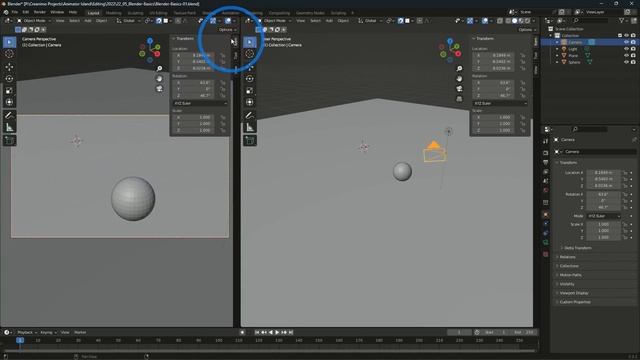Open the Tool properties tab icon

pos(546,141)
